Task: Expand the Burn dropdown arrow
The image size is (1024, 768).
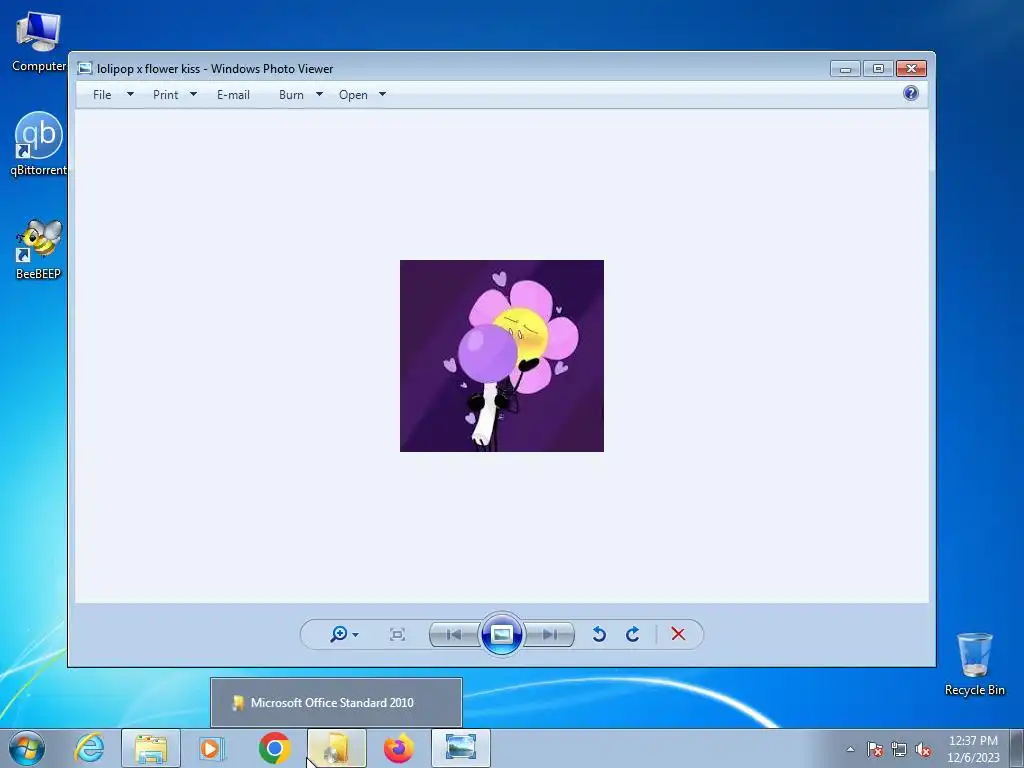Action: 319,95
